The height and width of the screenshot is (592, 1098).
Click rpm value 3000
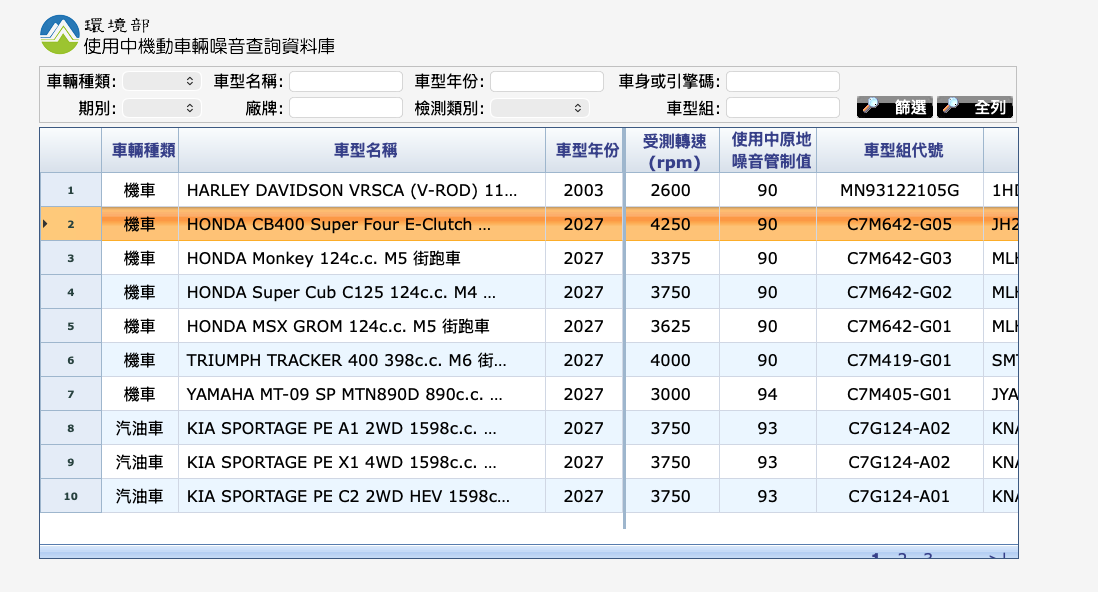pyautogui.click(x=670, y=394)
